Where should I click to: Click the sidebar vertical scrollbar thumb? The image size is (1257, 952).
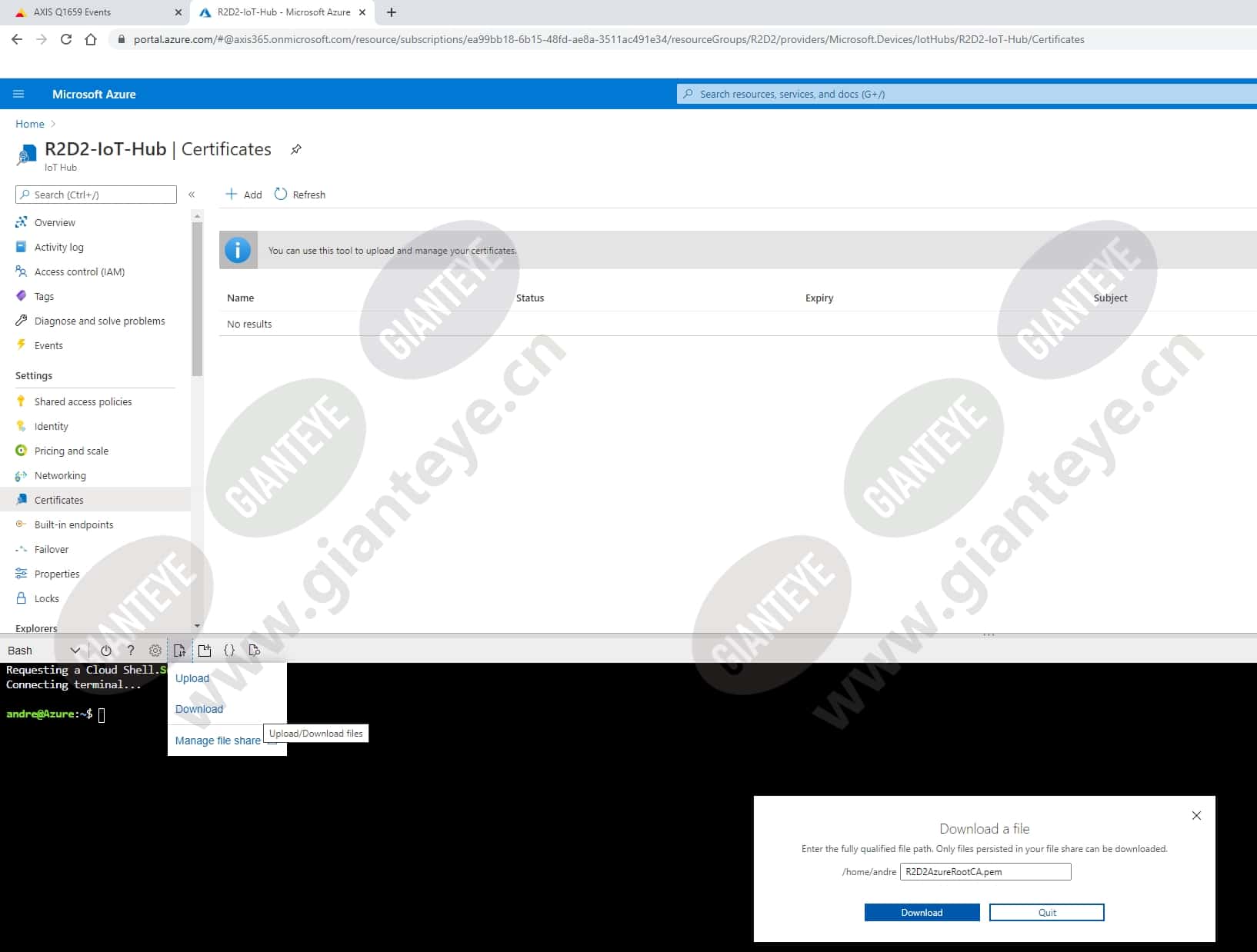coord(197,298)
